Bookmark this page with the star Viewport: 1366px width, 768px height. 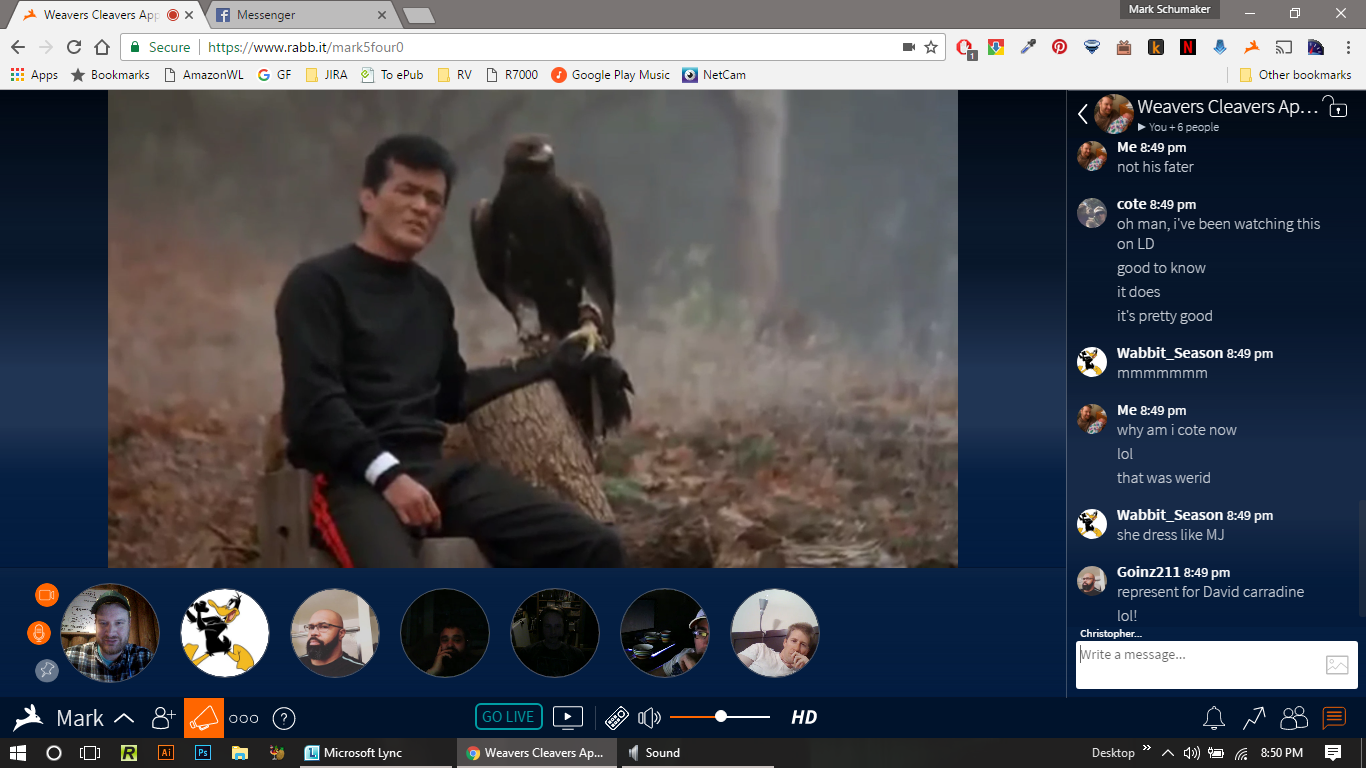point(931,47)
